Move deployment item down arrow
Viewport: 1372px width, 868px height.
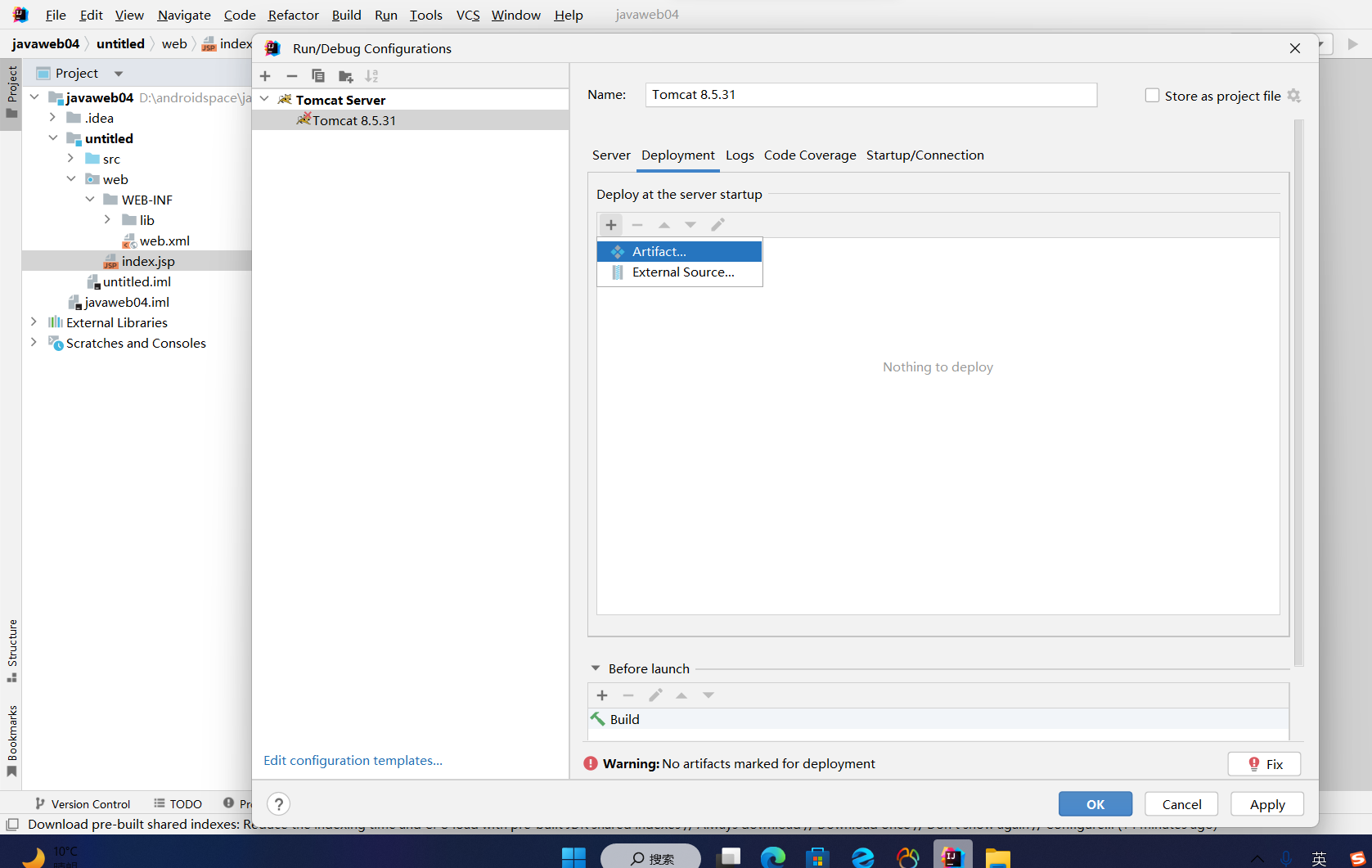pyautogui.click(x=690, y=225)
